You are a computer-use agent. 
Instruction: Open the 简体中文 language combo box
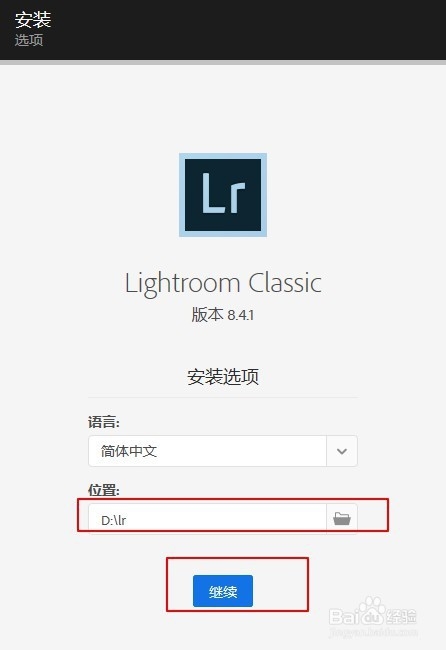tap(223, 451)
